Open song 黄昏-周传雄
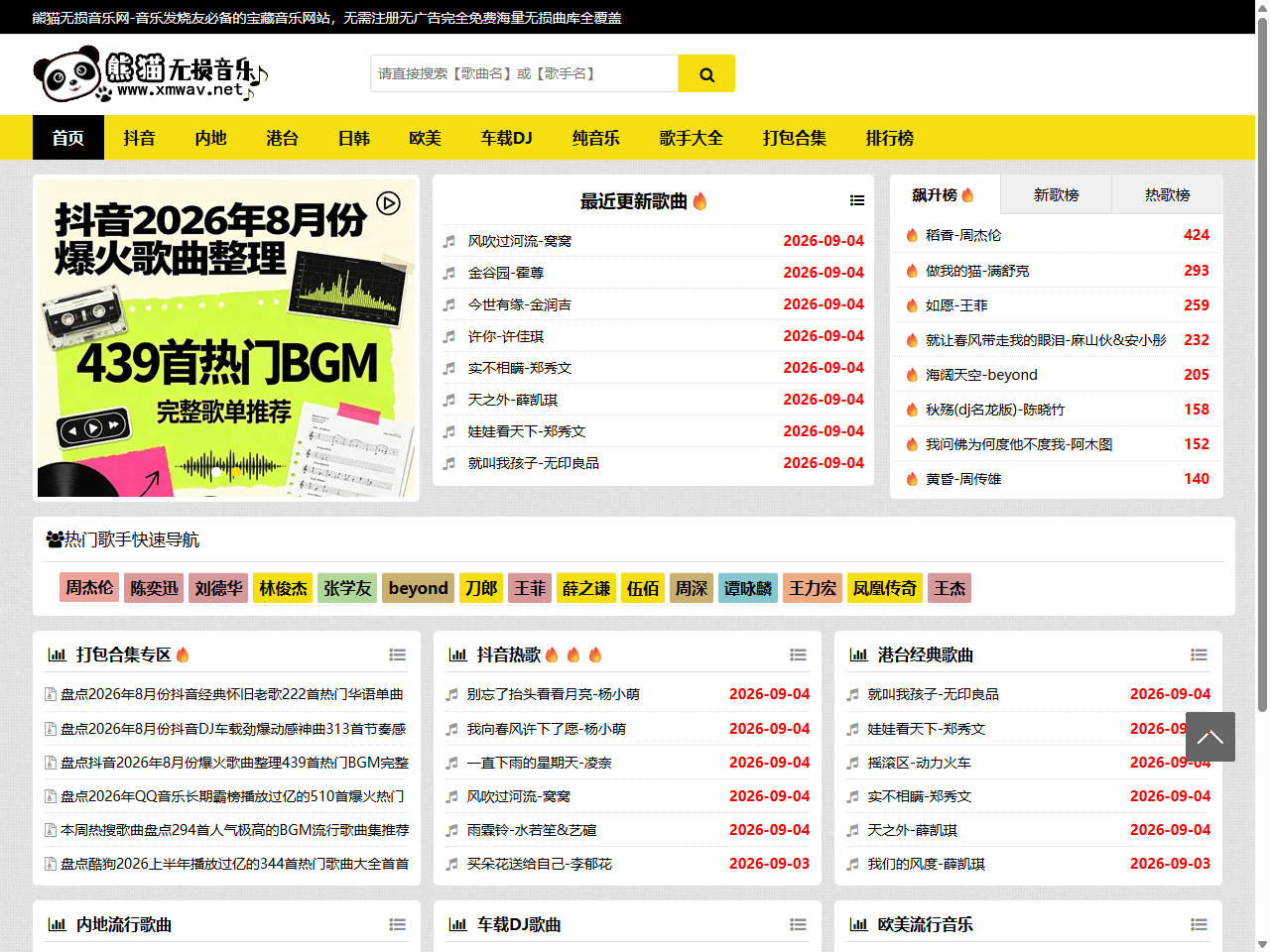This screenshot has height=952, width=1270. coord(963,479)
